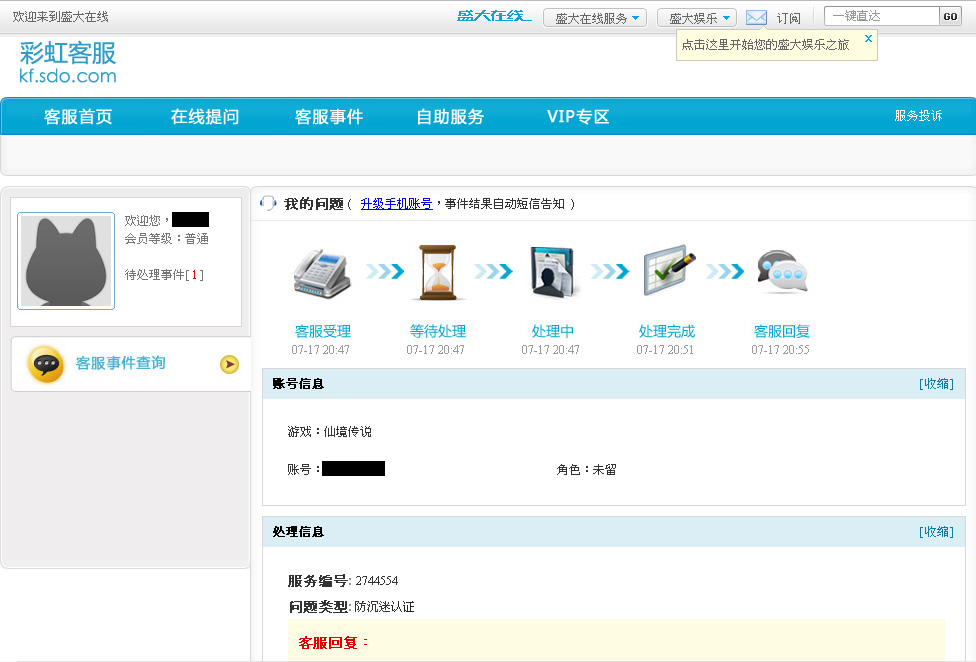The height and width of the screenshot is (662, 976).
Task: Click the service number 2744554
Action: [x=377, y=580]
